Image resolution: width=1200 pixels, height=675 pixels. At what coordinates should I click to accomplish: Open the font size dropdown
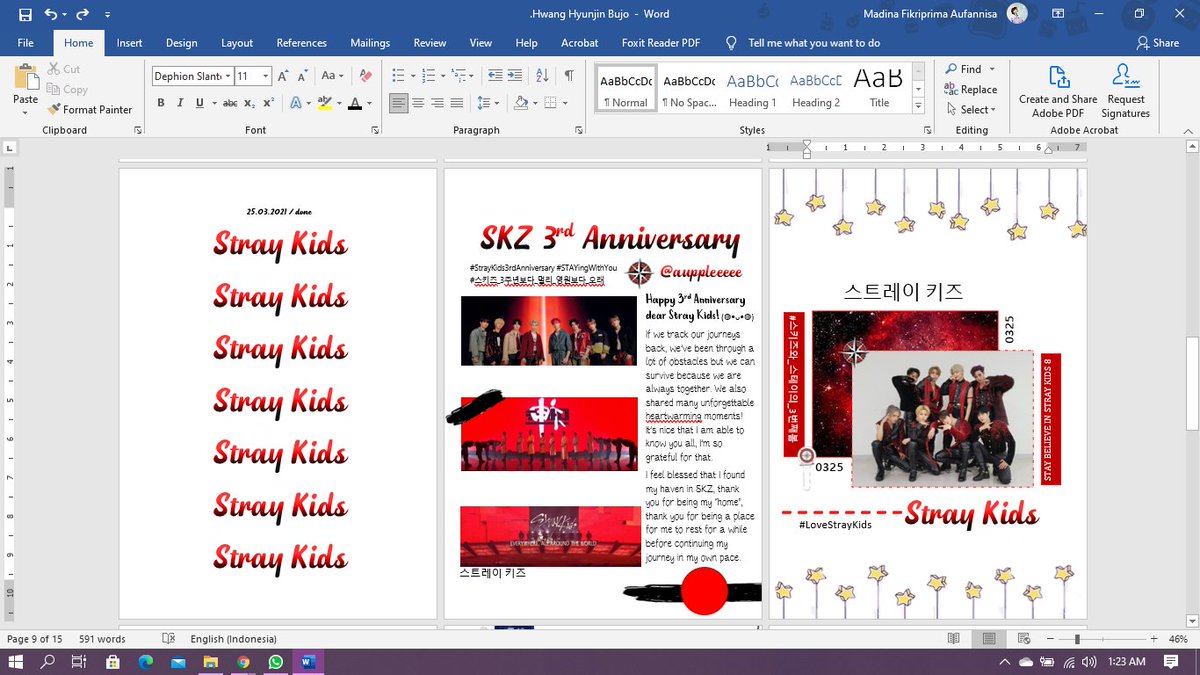click(266, 76)
